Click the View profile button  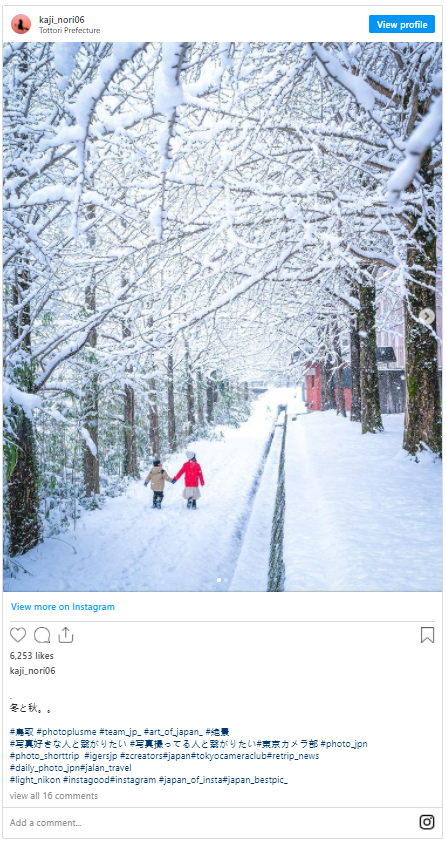[401, 24]
